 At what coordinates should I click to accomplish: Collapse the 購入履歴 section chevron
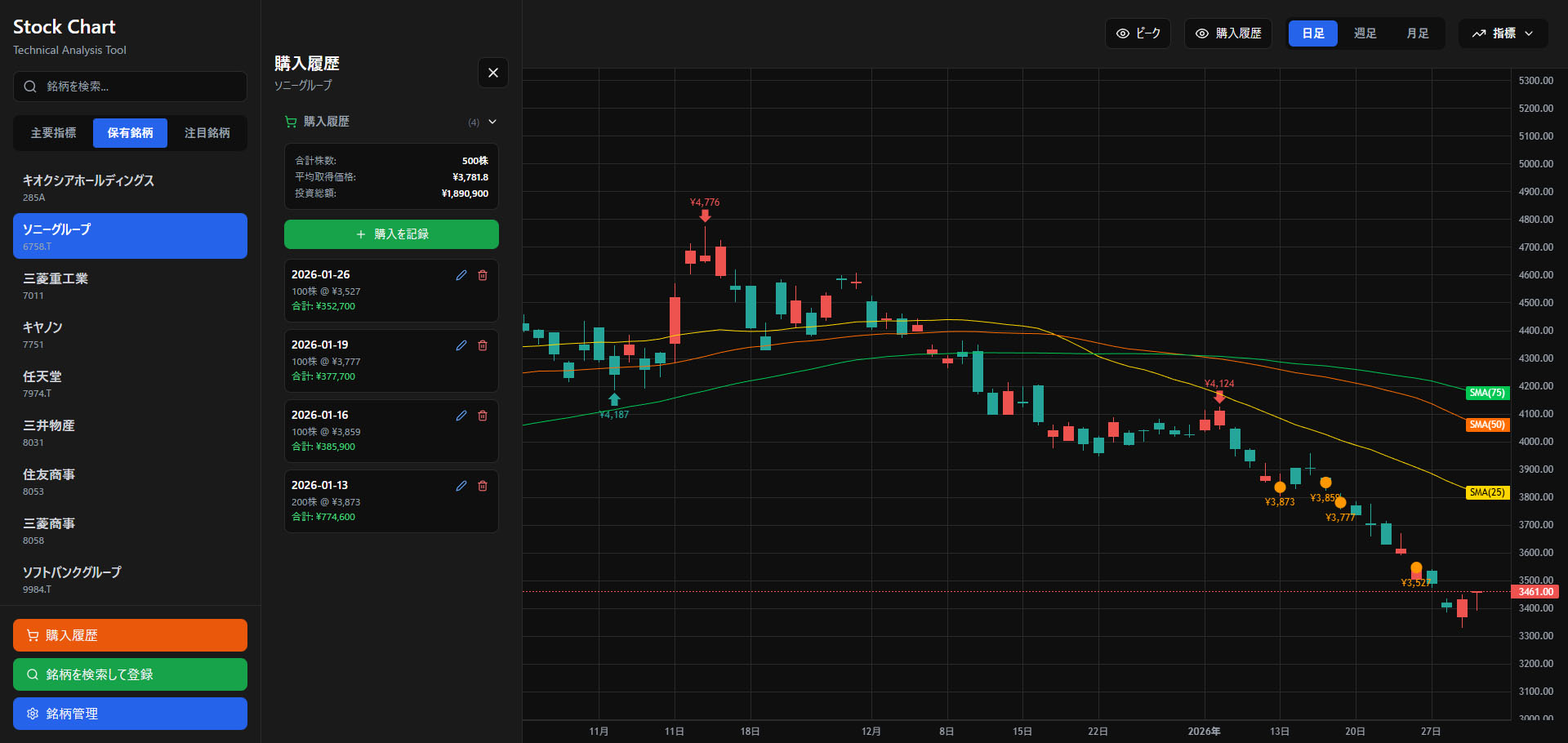[x=492, y=122]
